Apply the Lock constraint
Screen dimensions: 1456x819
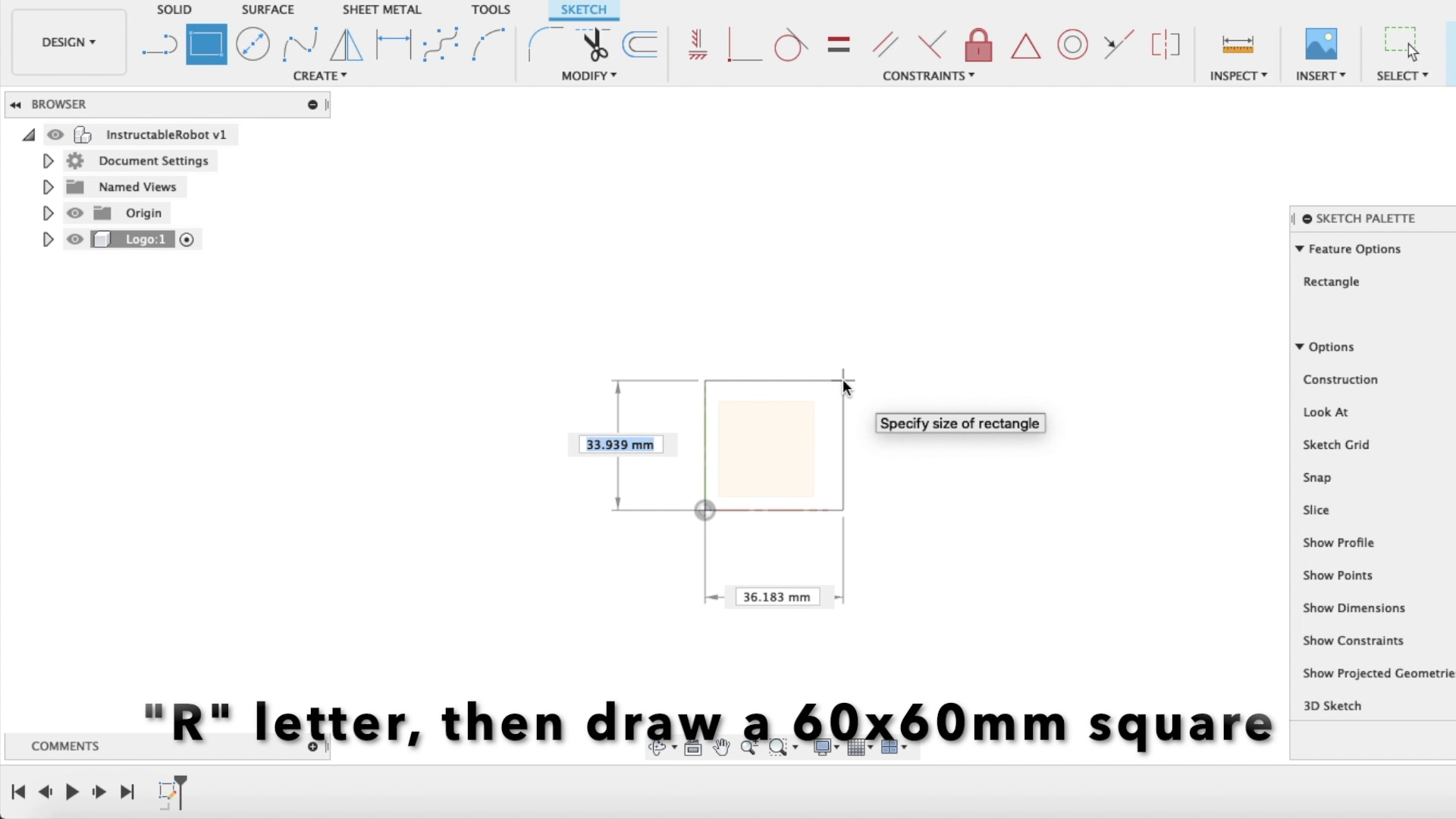coord(978,45)
